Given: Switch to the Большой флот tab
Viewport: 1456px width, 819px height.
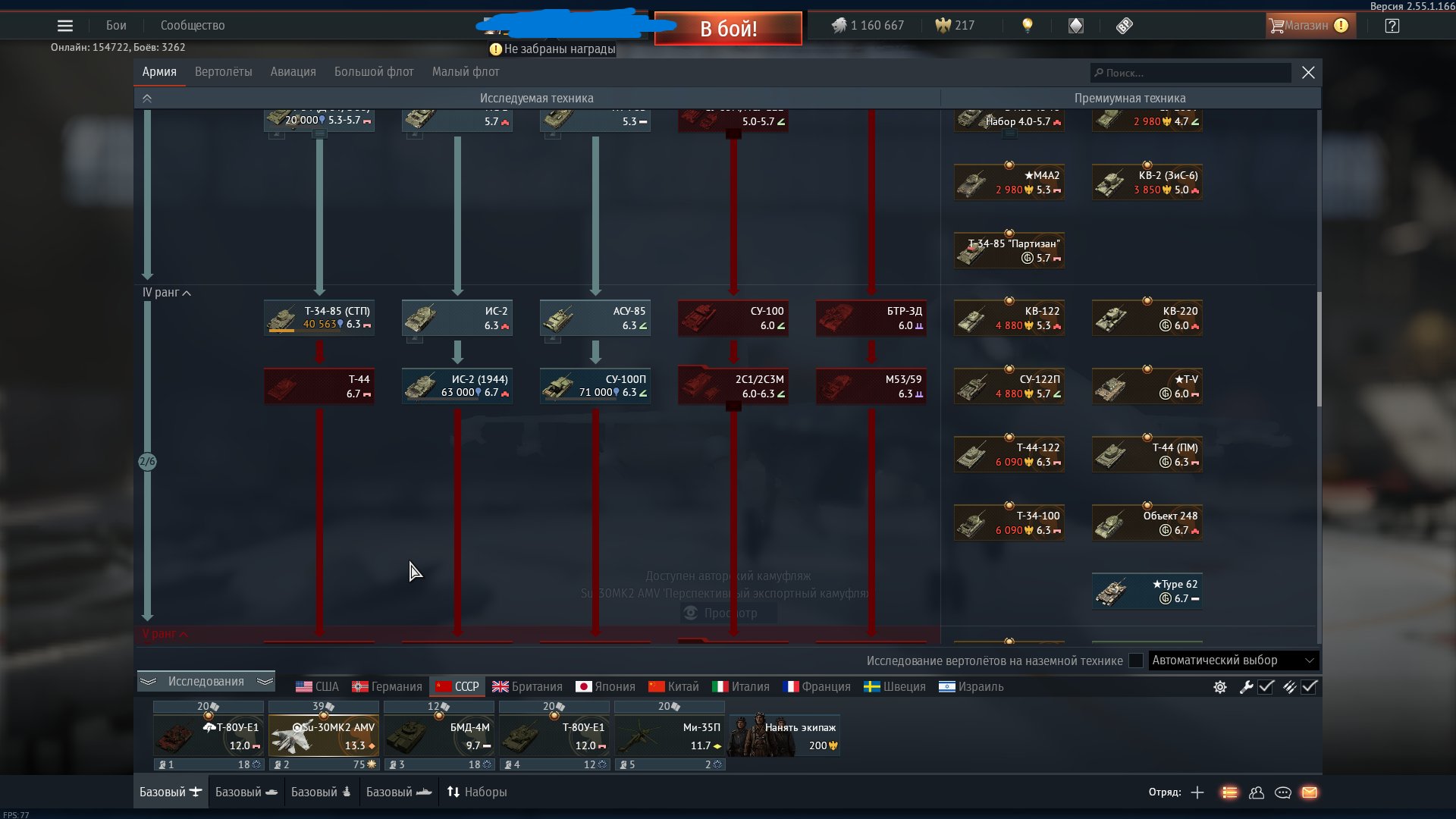Looking at the screenshot, I should click(x=374, y=72).
